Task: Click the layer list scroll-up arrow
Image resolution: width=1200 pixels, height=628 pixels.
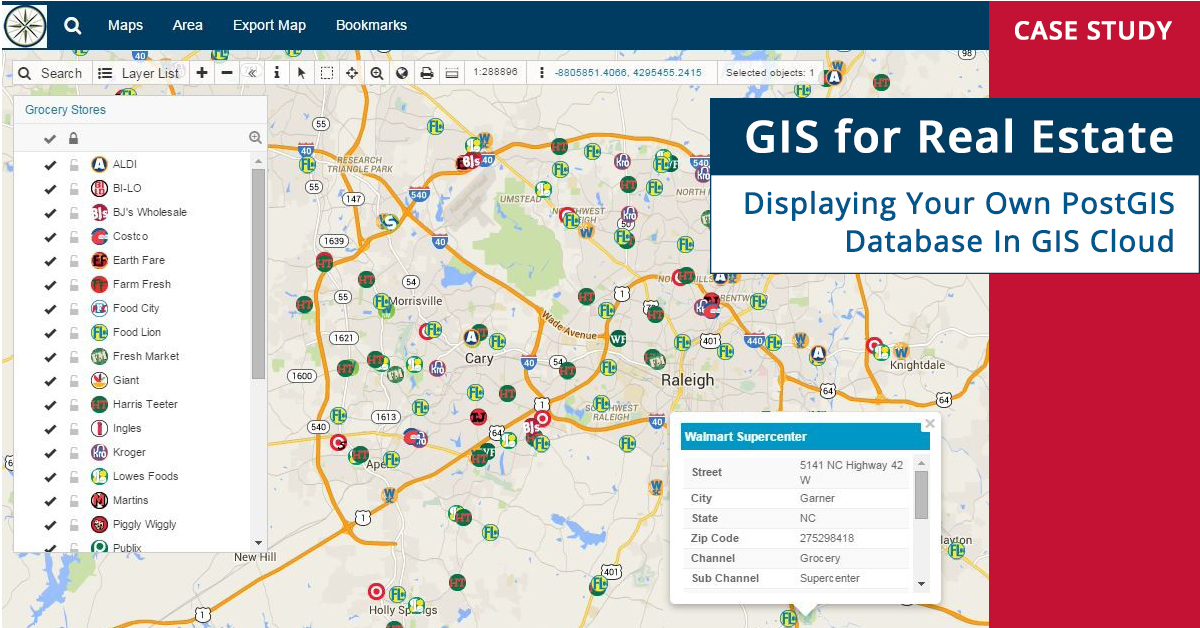Action: point(259,161)
